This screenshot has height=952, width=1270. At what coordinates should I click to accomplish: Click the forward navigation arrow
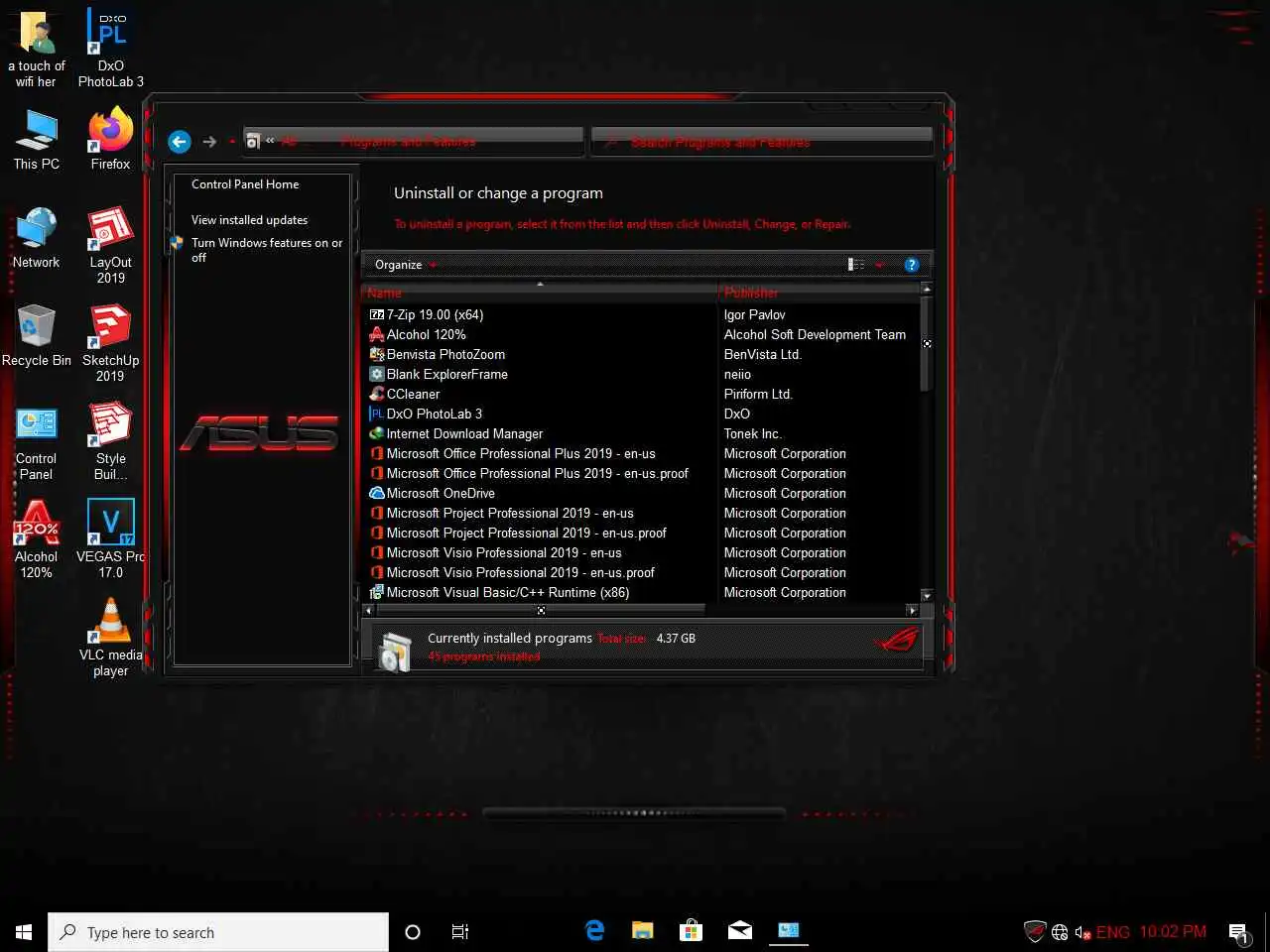[209, 142]
